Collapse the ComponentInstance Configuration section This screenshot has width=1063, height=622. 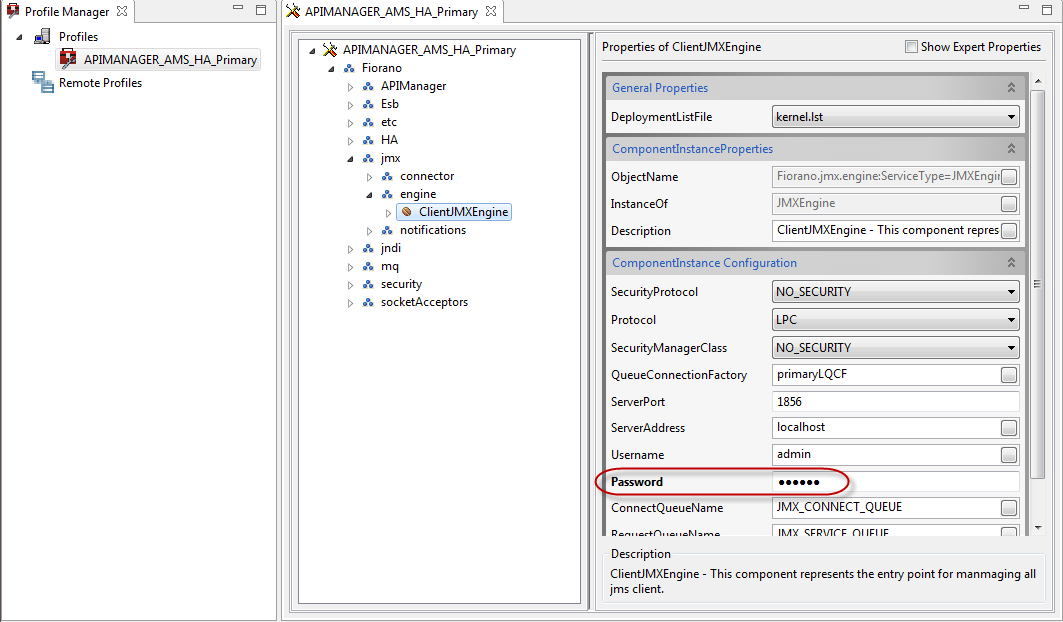click(x=1011, y=263)
